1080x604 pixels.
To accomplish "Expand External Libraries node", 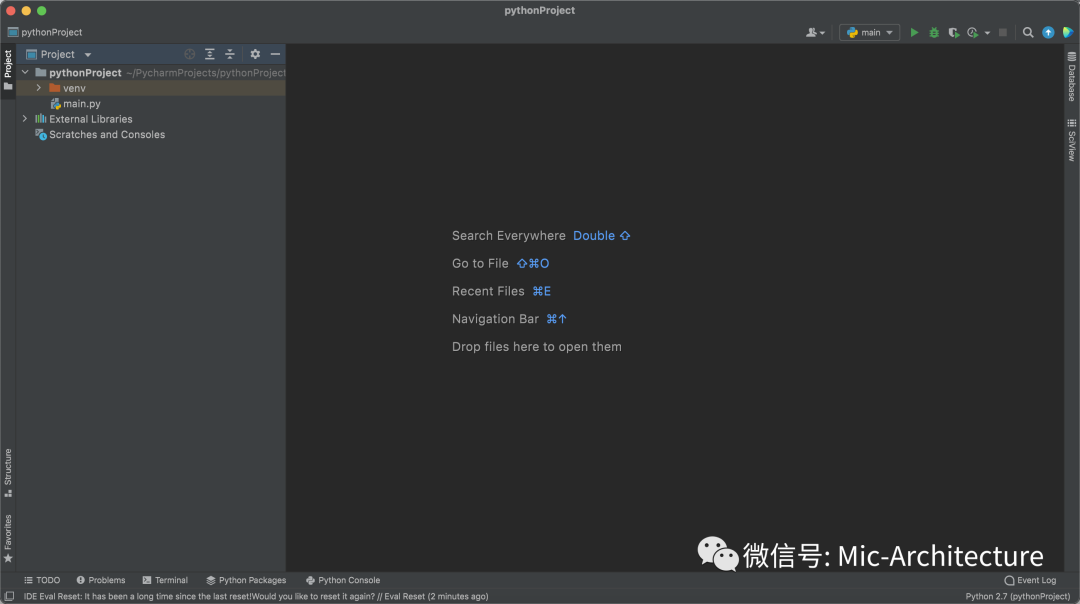I will (25, 119).
